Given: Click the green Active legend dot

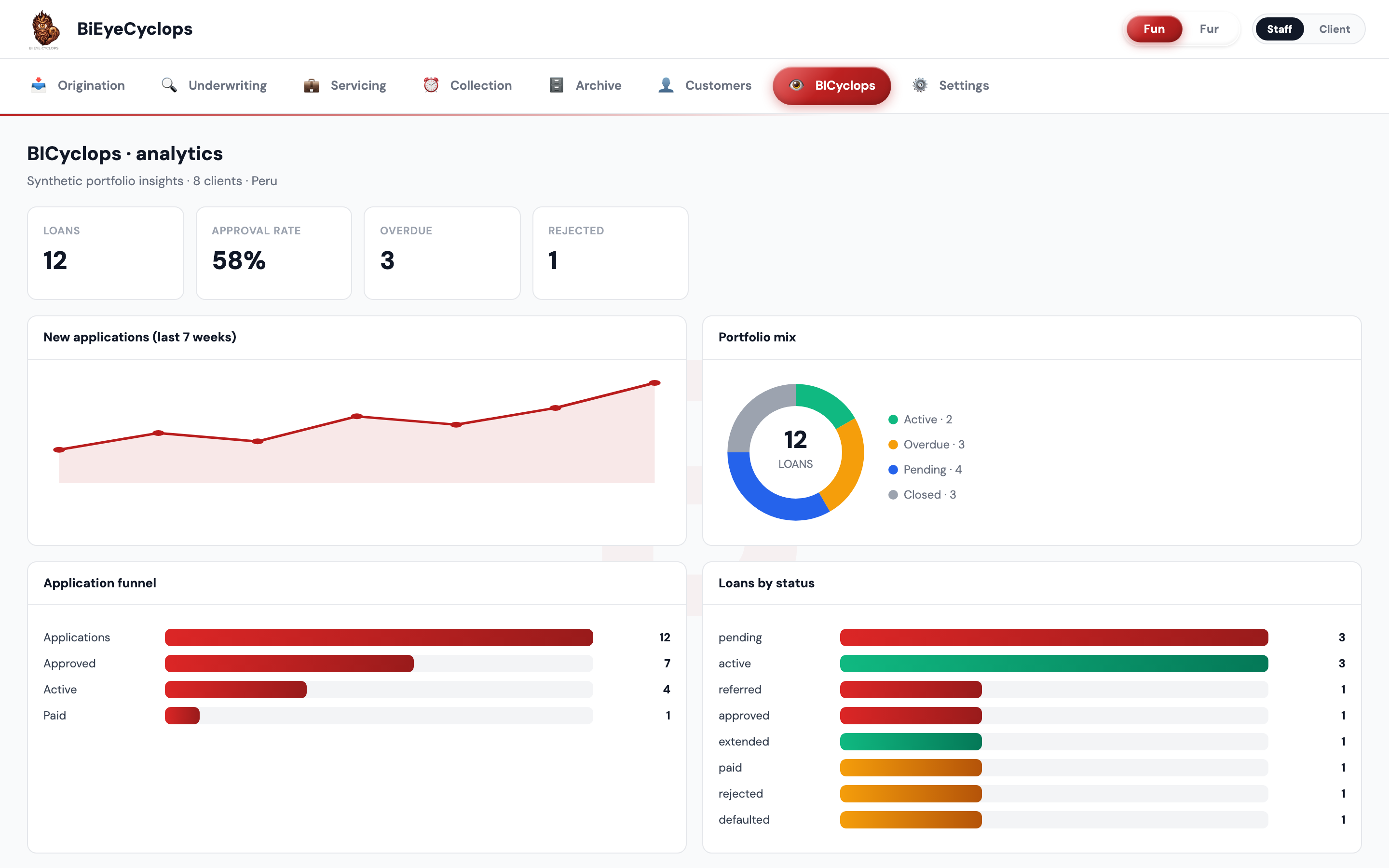Looking at the screenshot, I should 893,420.
